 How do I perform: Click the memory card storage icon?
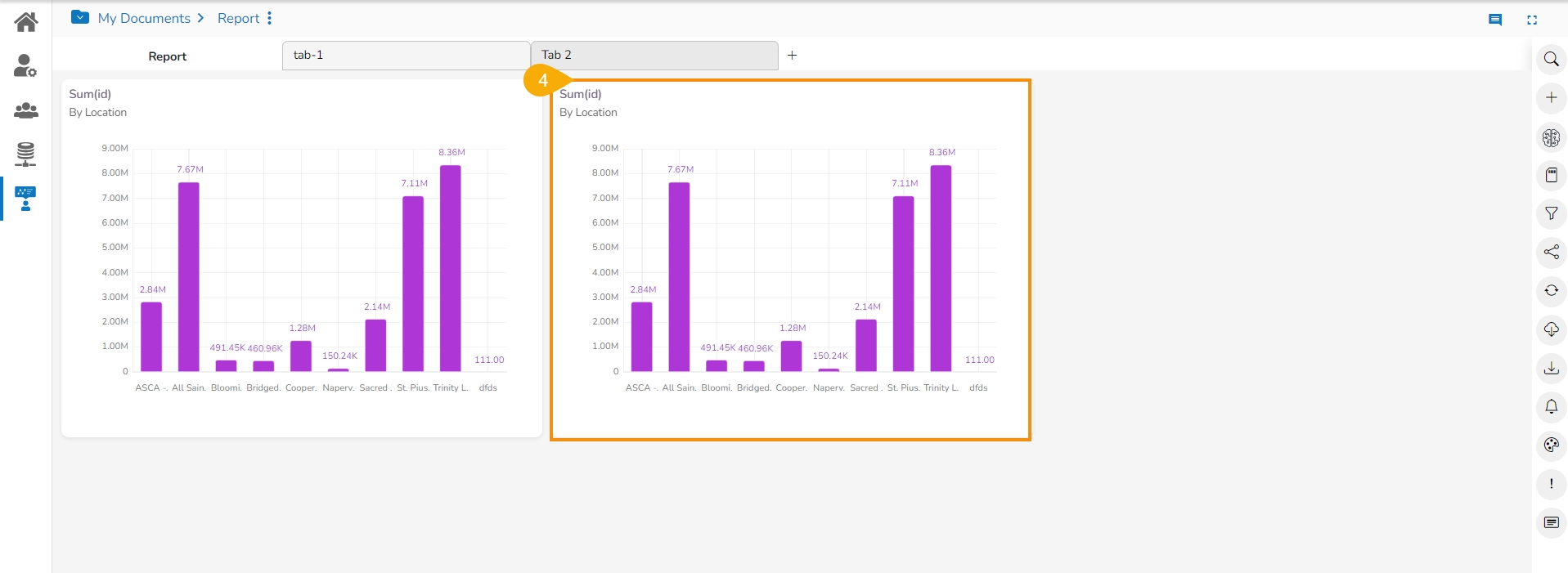click(1551, 175)
